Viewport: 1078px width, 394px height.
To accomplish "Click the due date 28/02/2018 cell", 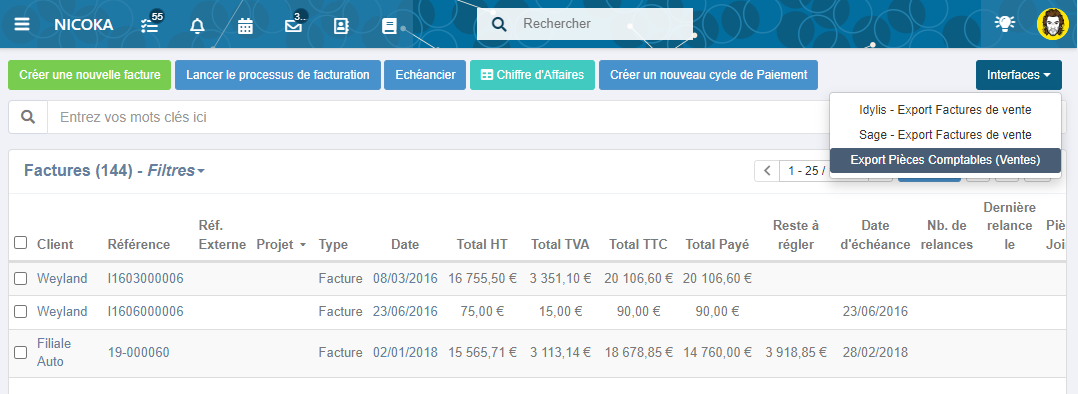I will pyautogui.click(x=875, y=353).
